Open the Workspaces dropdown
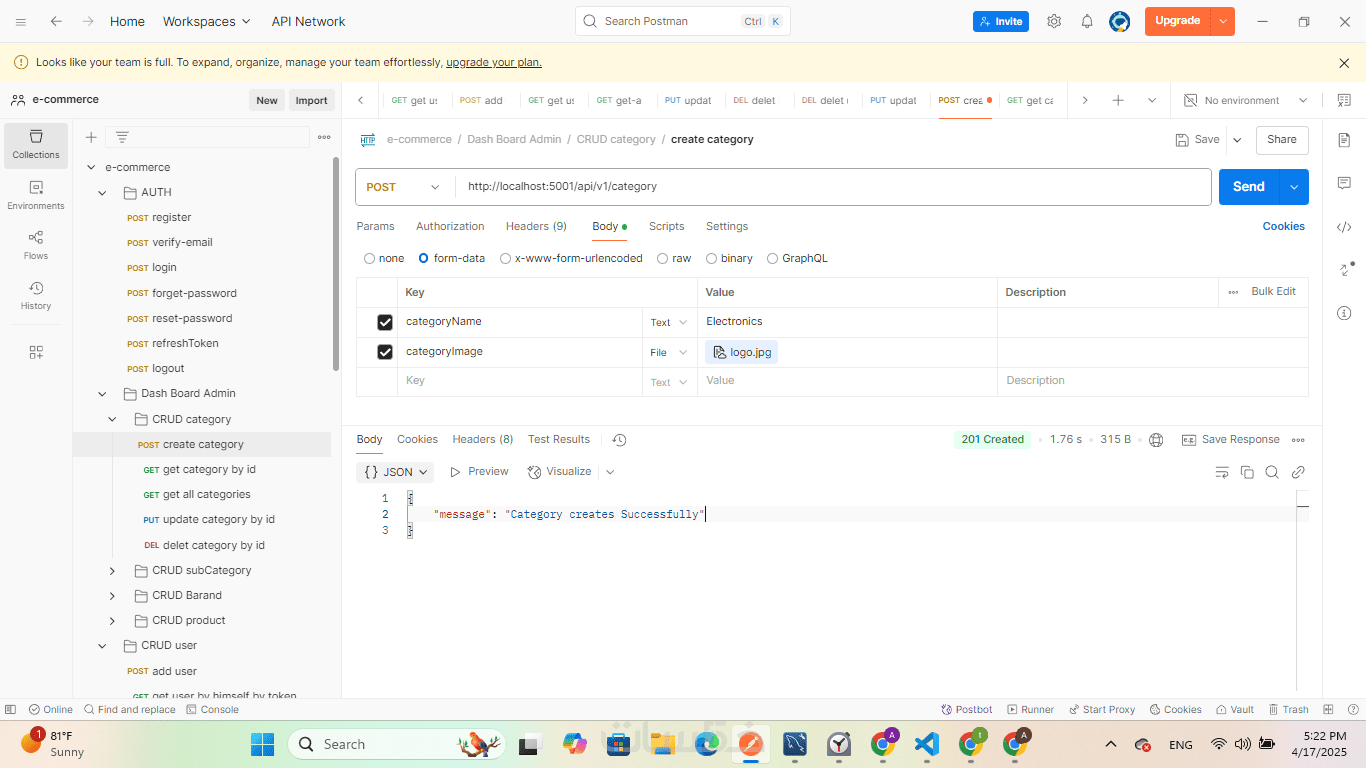 (x=207, y=21)
